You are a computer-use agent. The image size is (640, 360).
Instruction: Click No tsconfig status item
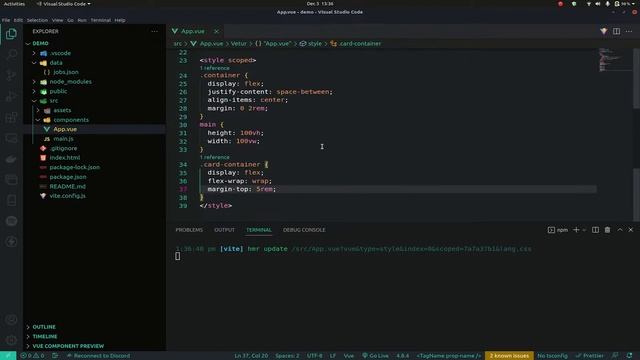[552, 356]
